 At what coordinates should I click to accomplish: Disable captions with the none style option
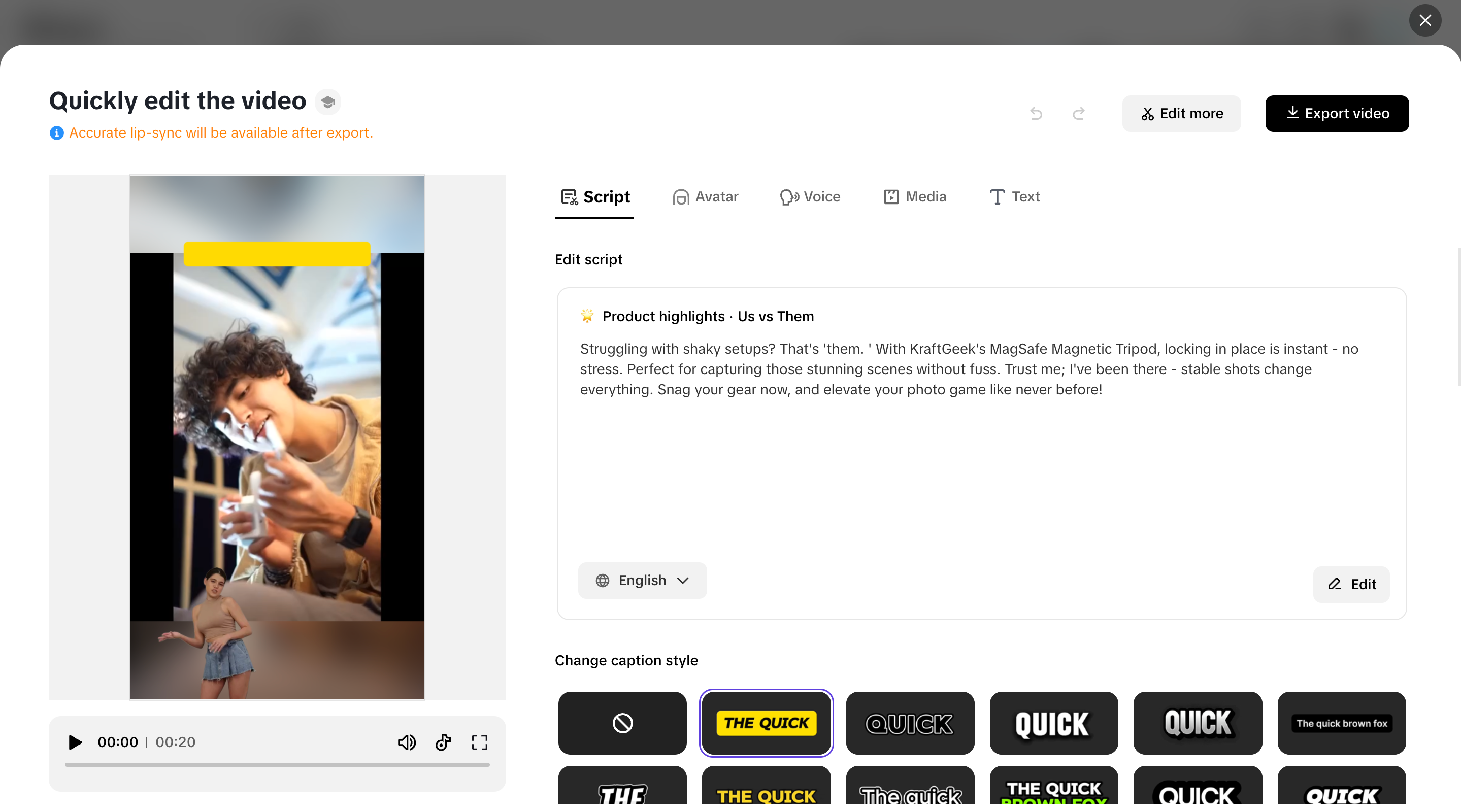(621, 723)
